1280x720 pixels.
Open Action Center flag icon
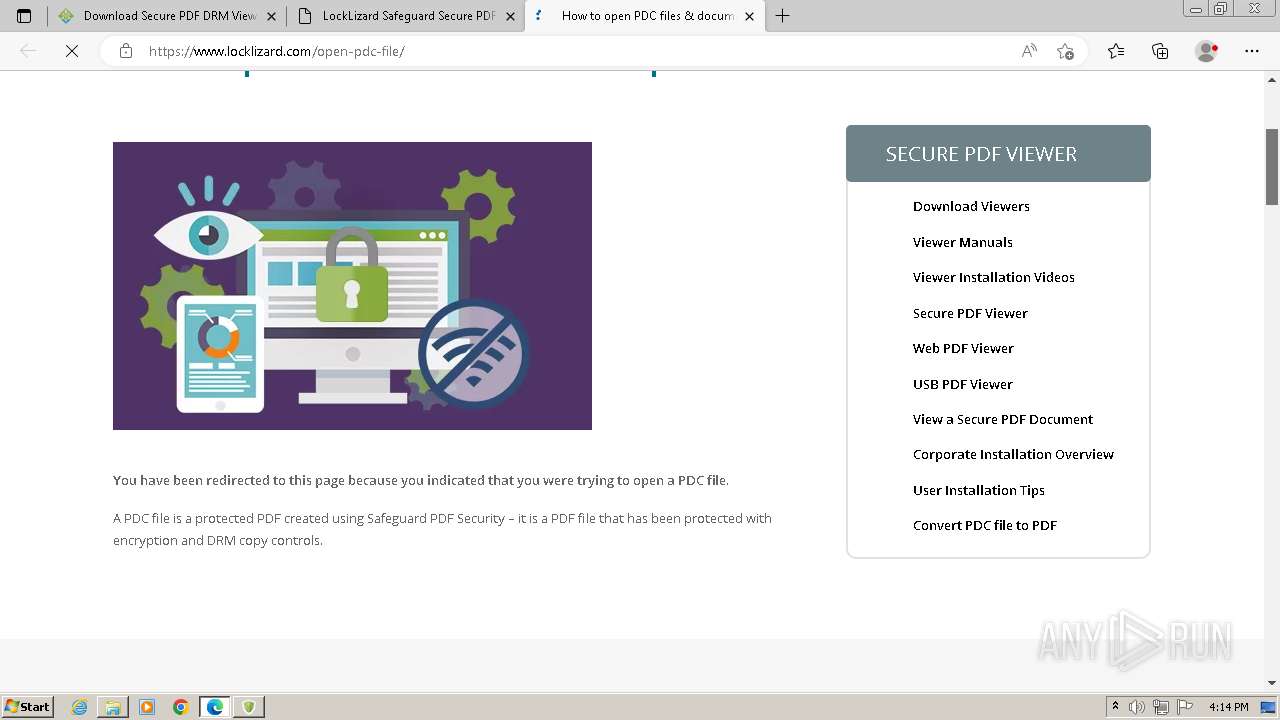click(x=1184, y=707)
